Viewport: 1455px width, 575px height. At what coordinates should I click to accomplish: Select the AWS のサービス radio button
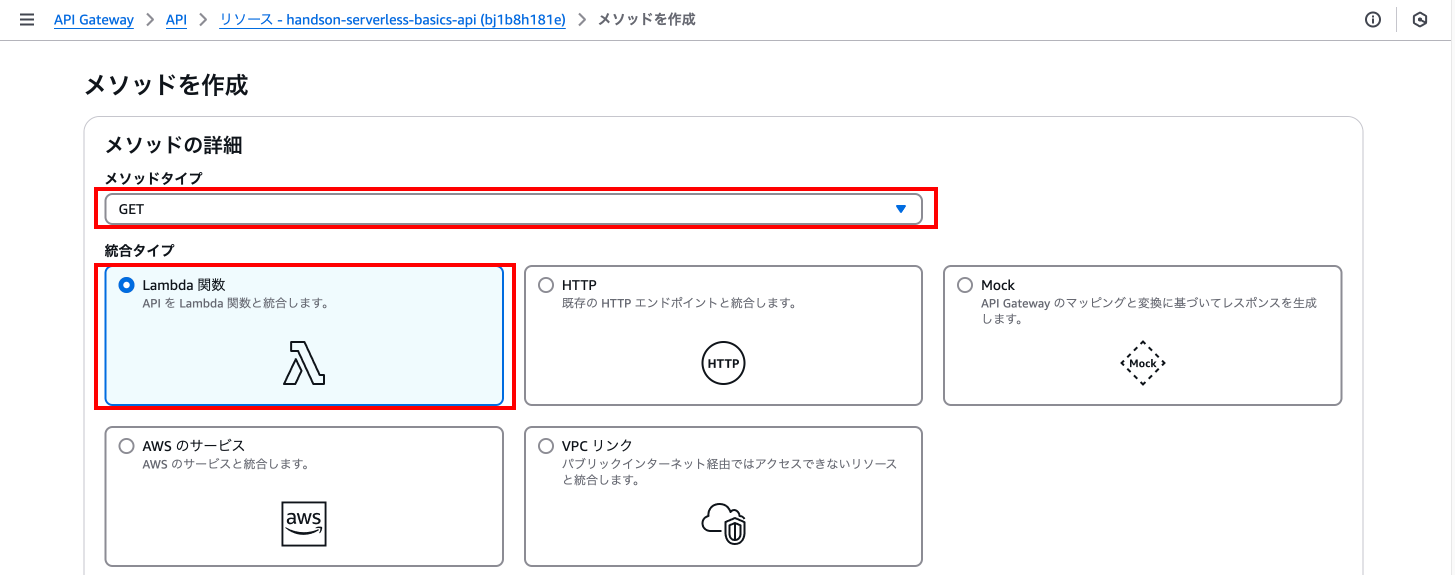(x=127, y=446)
